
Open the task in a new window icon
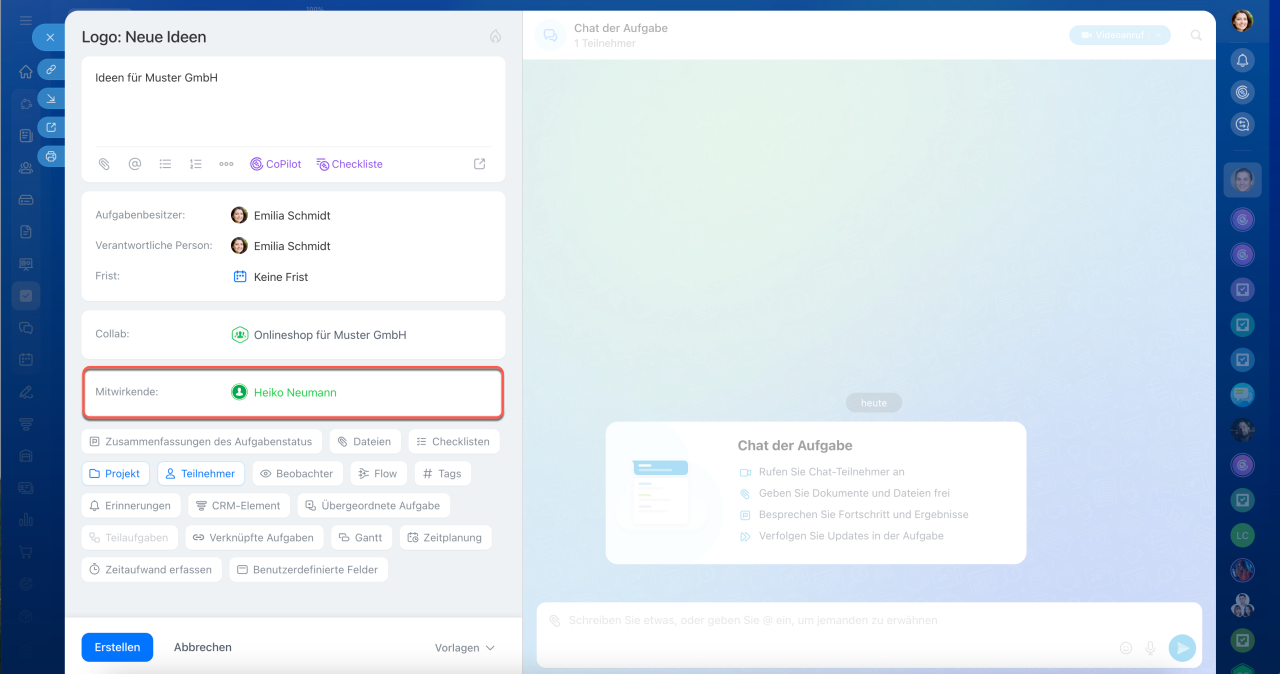[x=51, y=127]
